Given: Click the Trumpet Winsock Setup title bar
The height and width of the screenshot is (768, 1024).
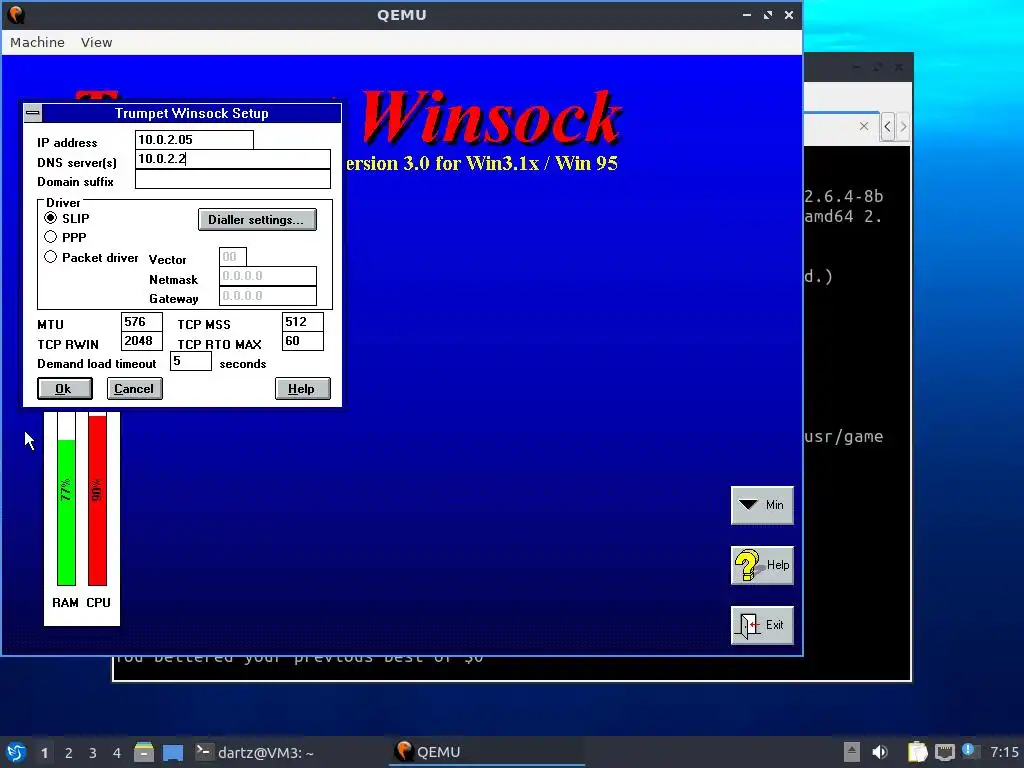Looking at the screenshot, I should point(191,114).
